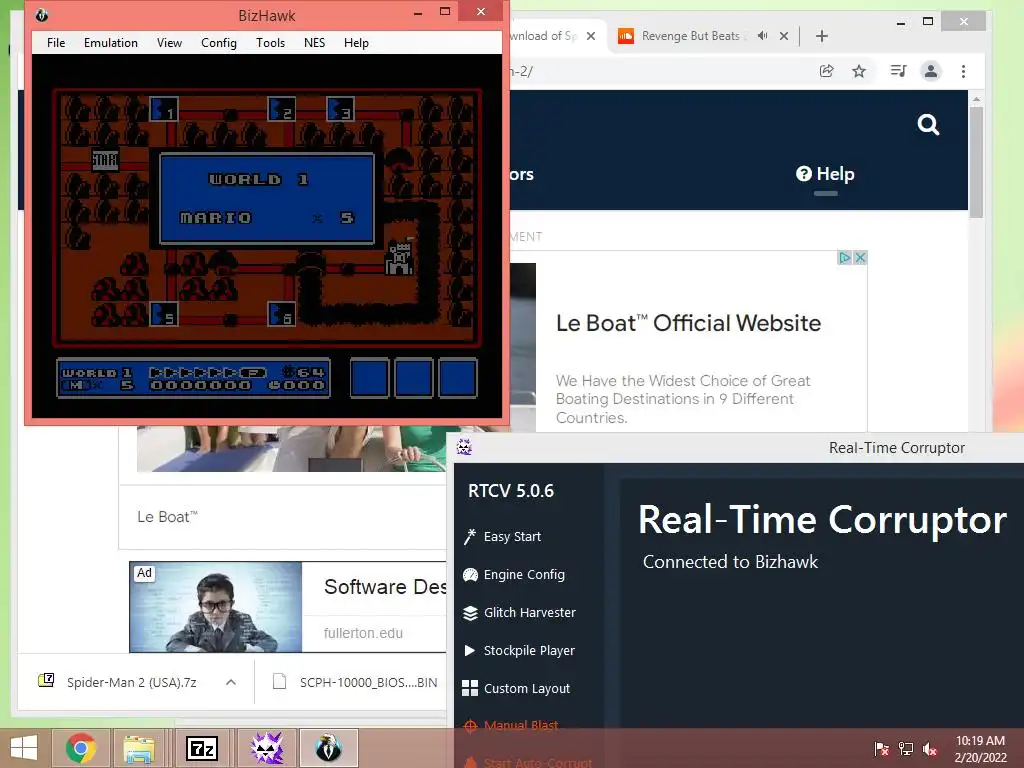Click the Software ad image thumbnail
This screenshot has height=768, width=1024.
point(216,607)
